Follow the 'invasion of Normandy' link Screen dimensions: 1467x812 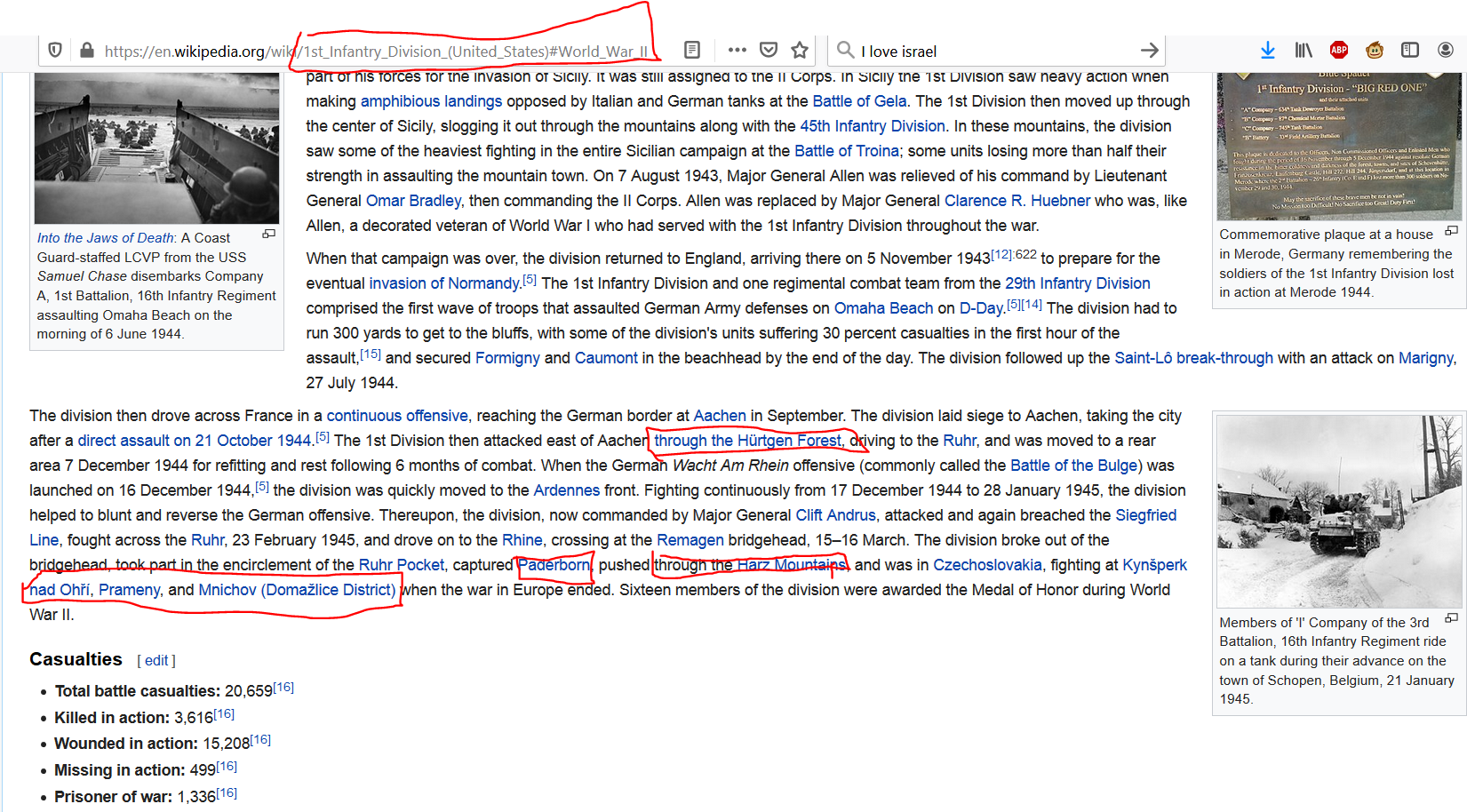pos(444,283)
